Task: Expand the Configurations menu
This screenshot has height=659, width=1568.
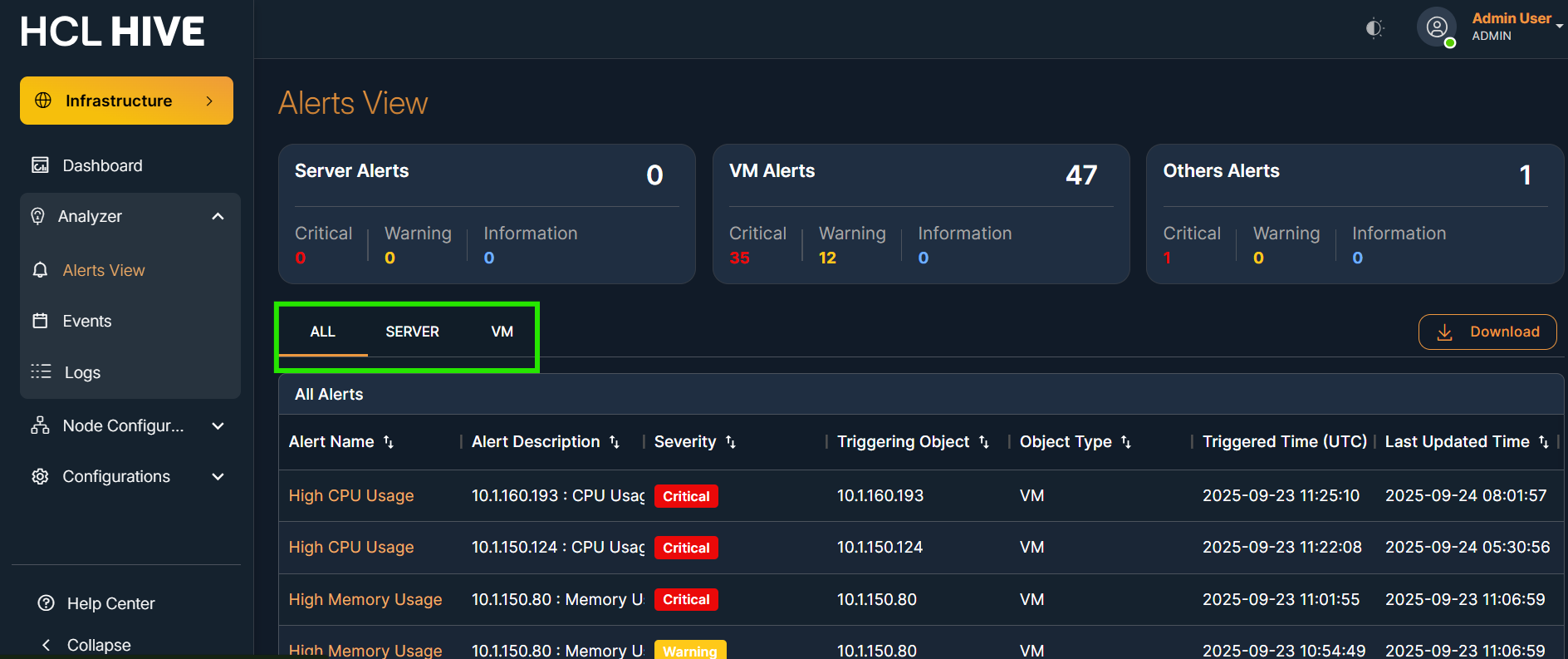Action: pos(218,477)
